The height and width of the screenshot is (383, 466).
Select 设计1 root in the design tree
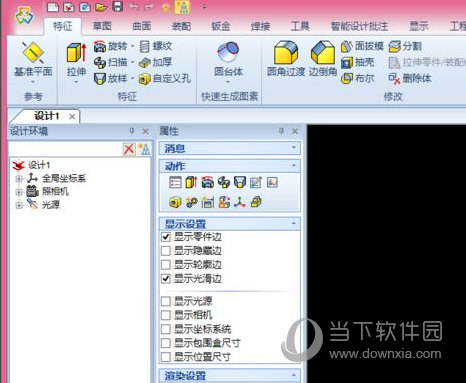[39, 165]
